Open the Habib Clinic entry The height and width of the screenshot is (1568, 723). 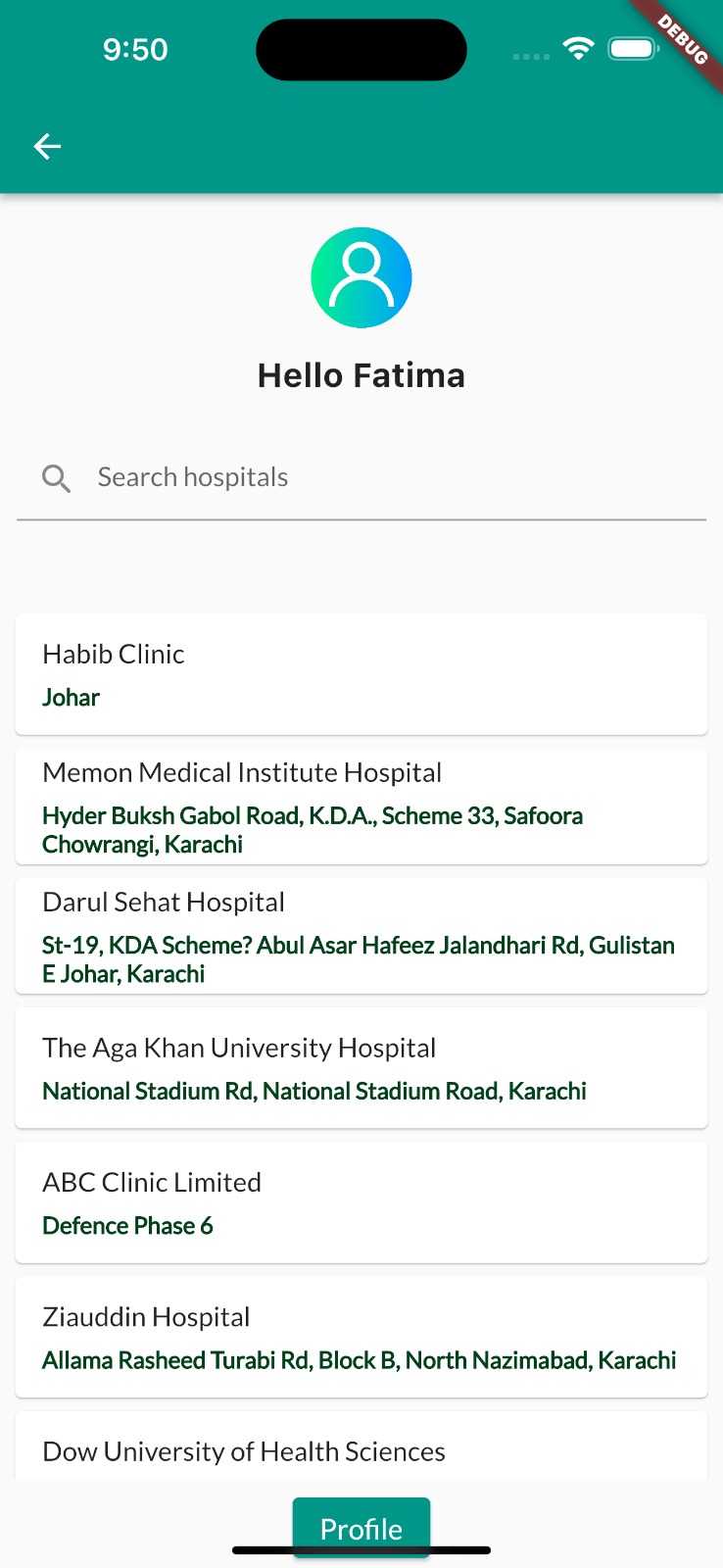click(x=361, y=674)
